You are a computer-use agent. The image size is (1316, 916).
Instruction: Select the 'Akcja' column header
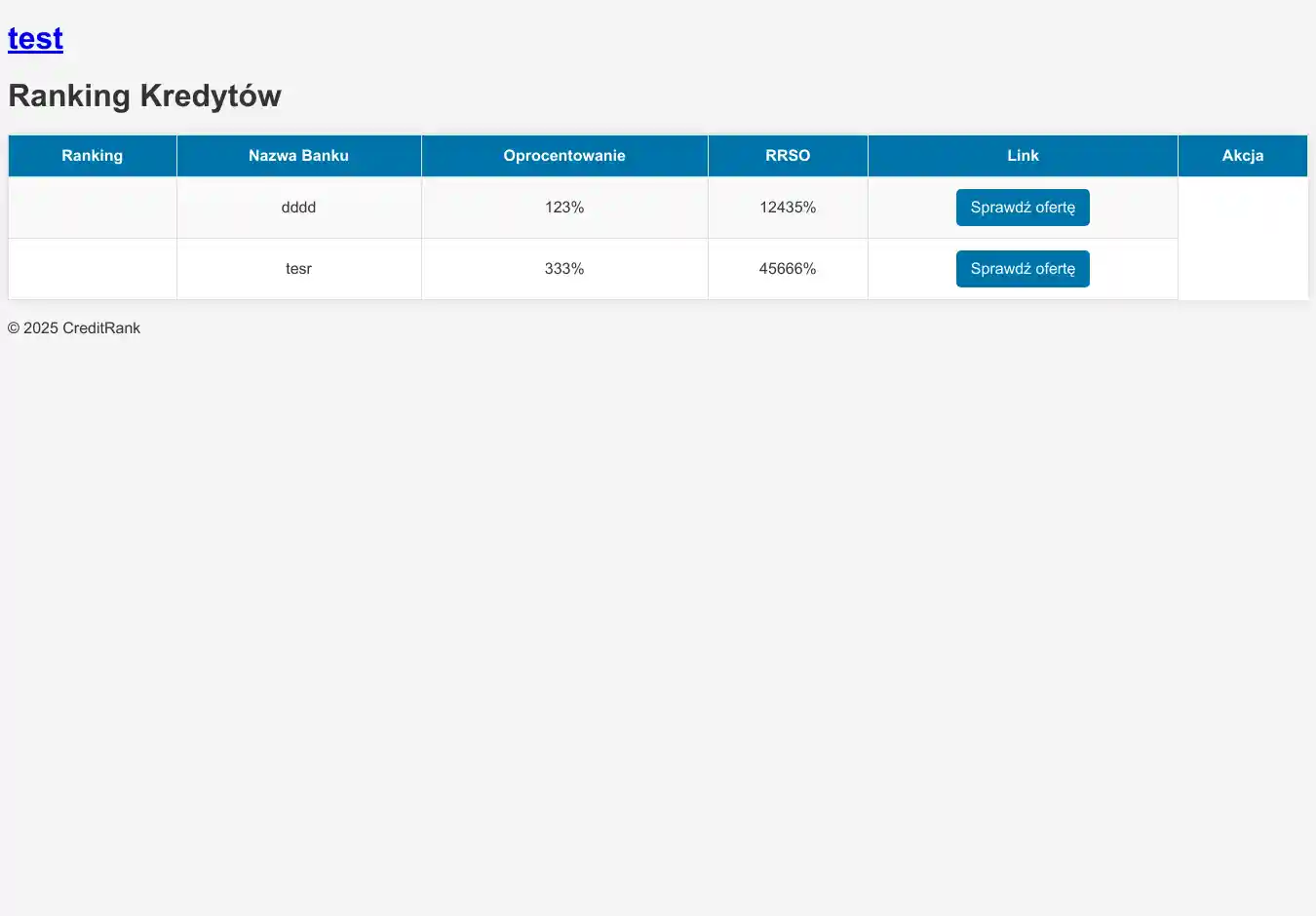1242,156
